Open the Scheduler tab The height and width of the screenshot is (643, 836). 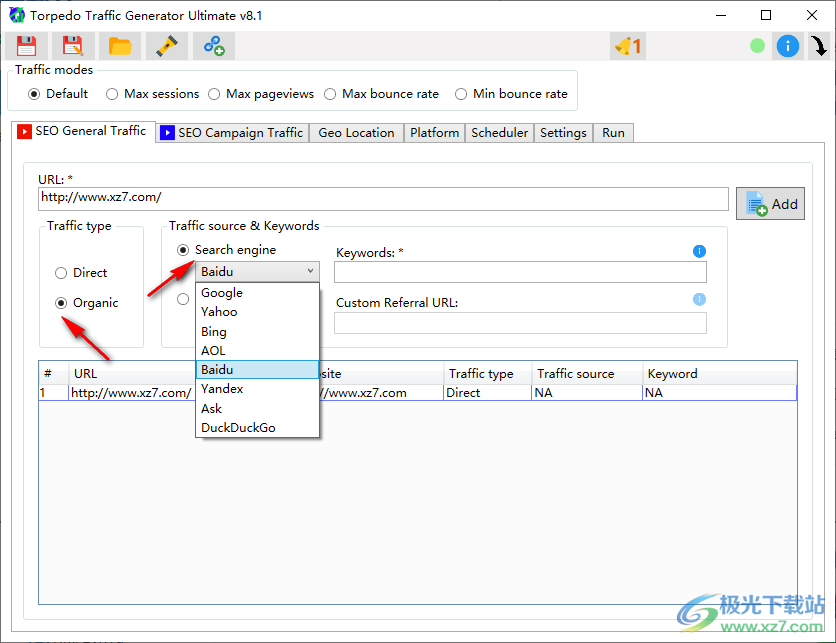(x=499, y=133)
